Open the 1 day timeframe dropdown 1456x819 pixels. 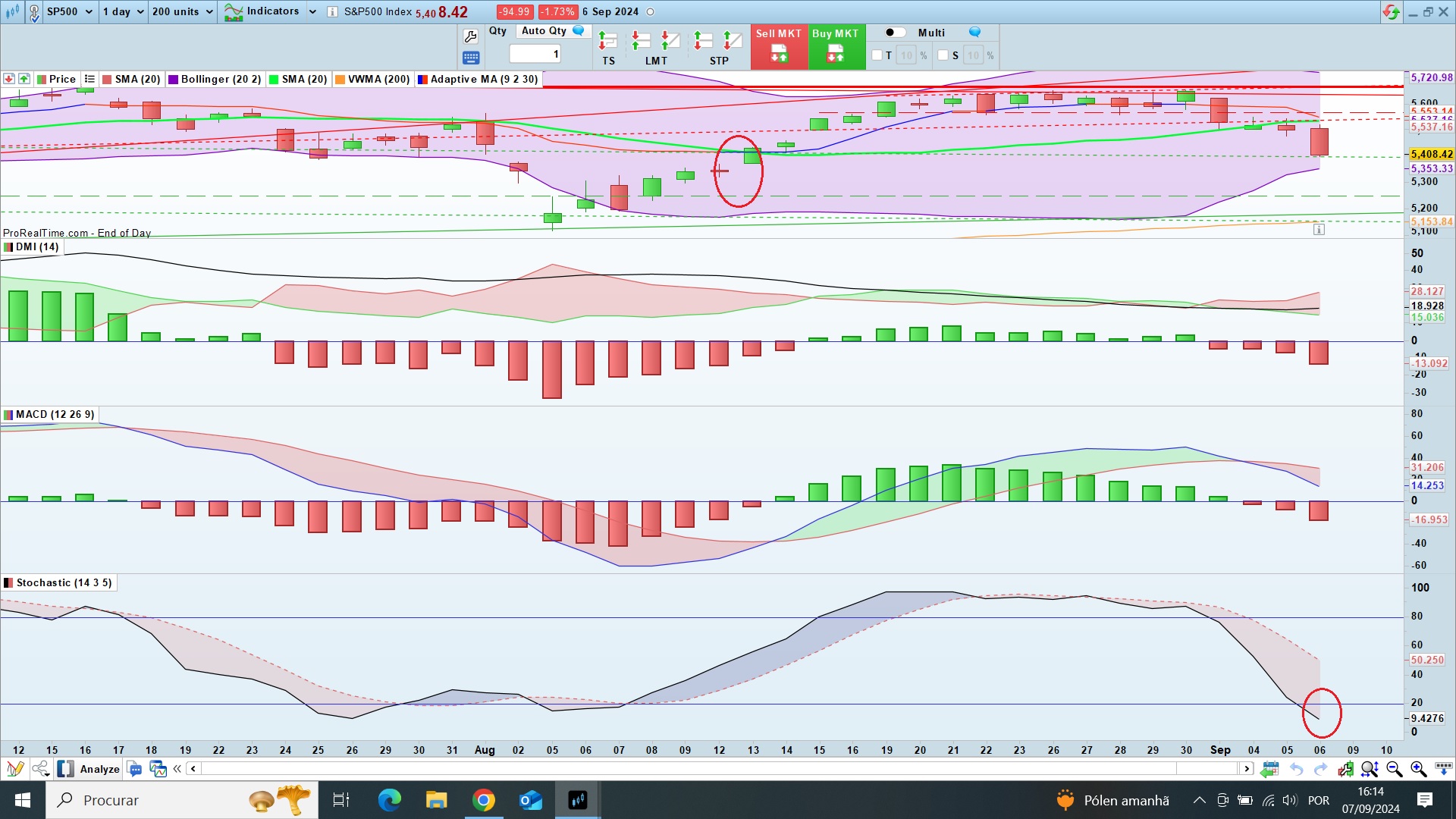tap(123, 12)
